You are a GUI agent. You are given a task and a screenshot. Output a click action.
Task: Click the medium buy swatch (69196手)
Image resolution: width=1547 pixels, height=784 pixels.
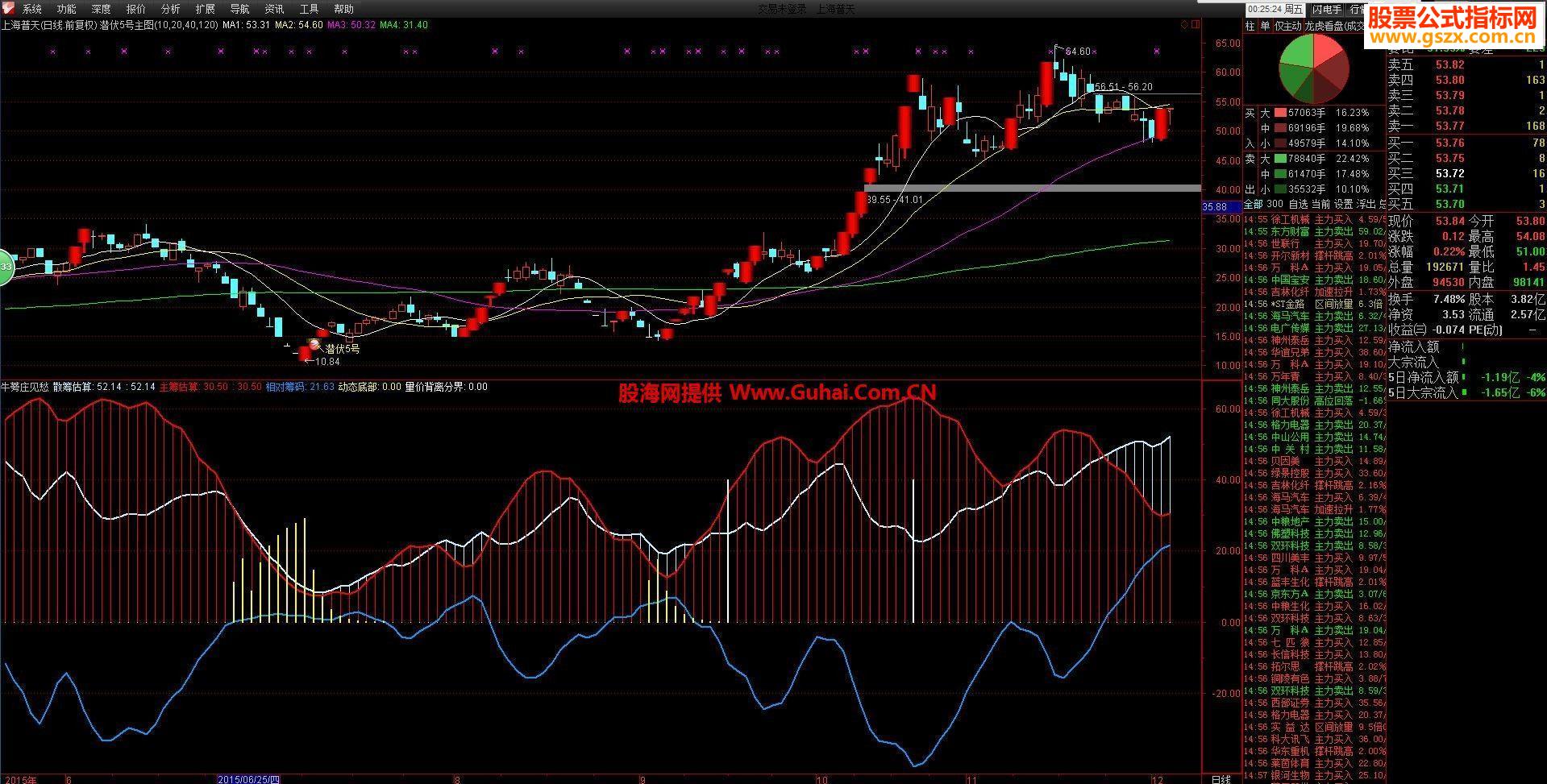click(x=1280, y=128)
